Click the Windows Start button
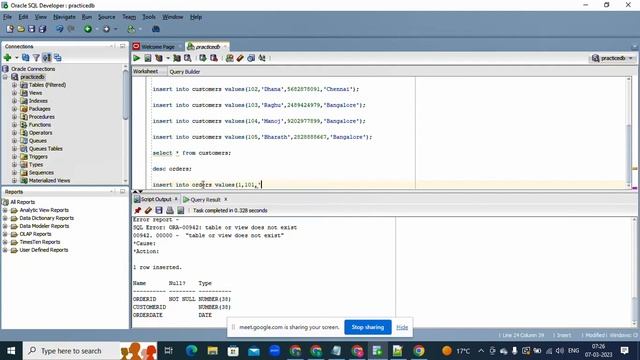 click(11, 351)
